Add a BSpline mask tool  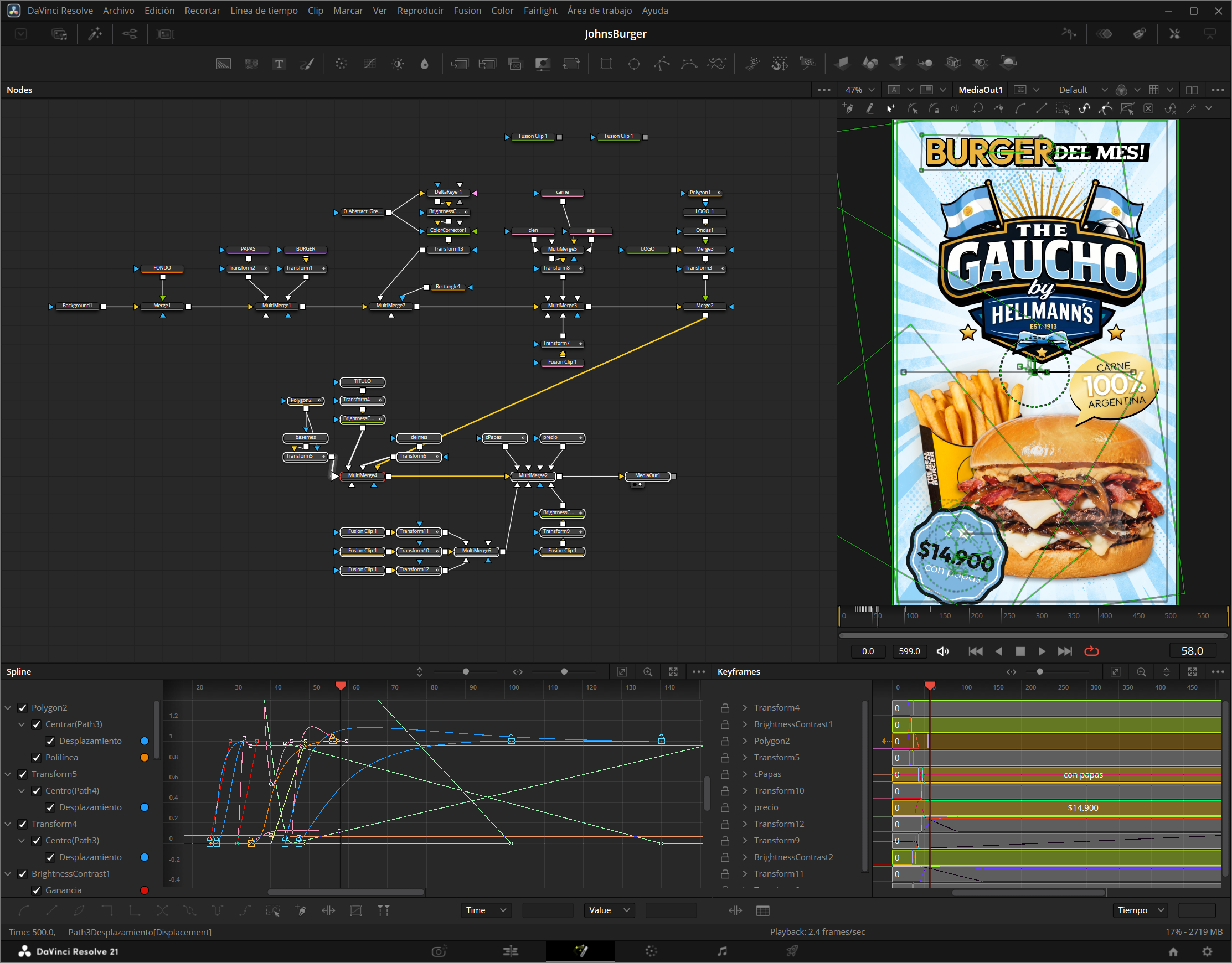pos(689,64)
